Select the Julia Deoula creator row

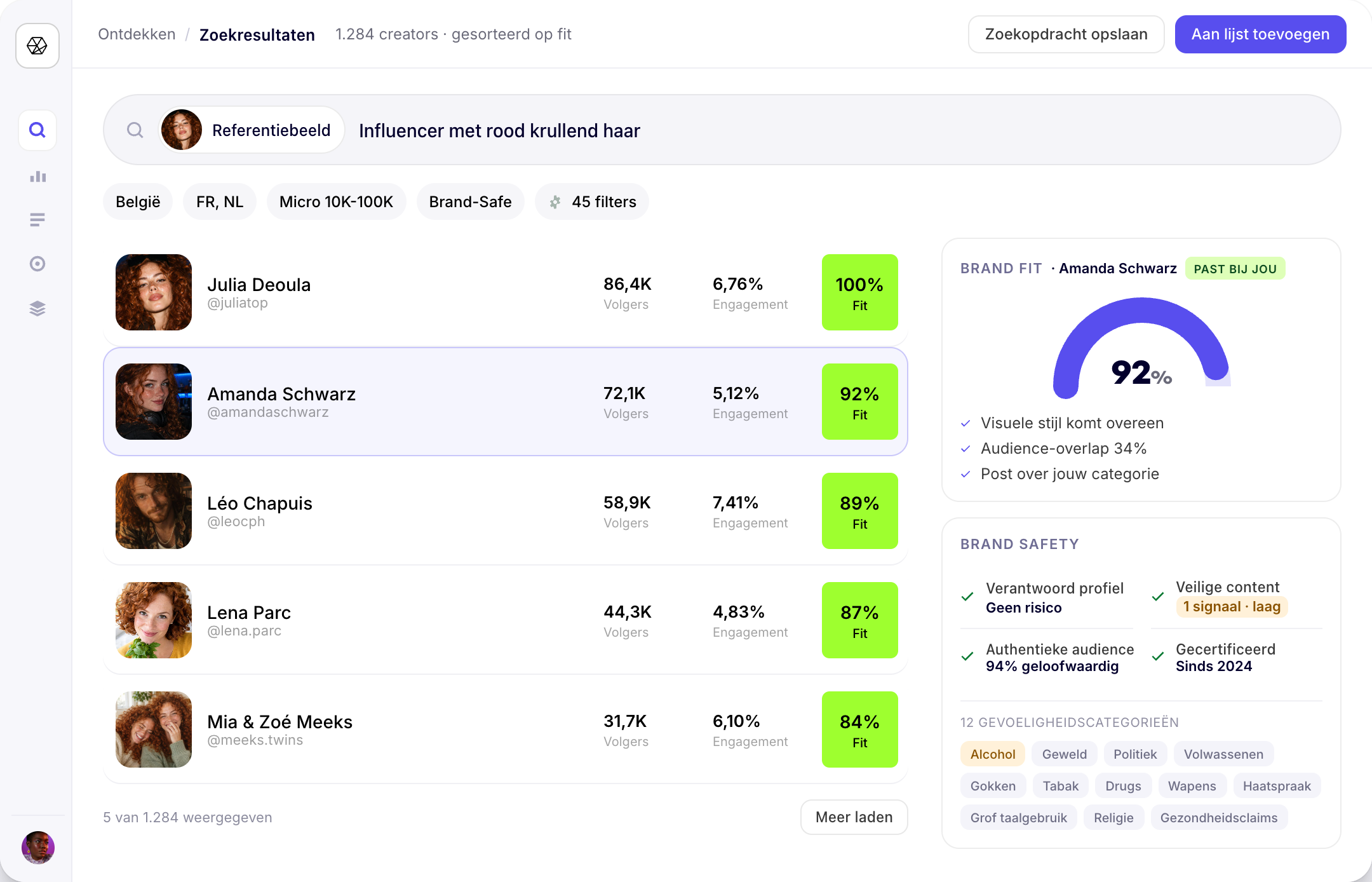tap(506, 292)
